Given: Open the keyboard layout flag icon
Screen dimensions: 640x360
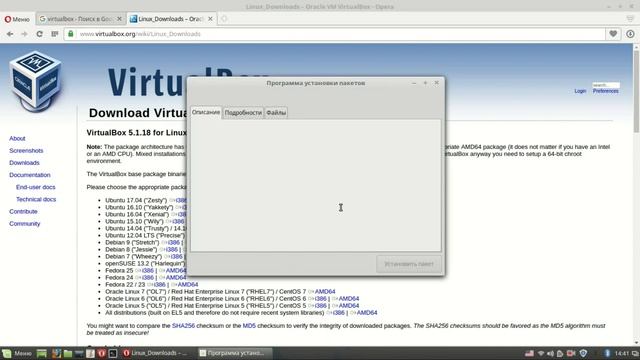Looking at the screenshot, I should [x=529, y=353].
